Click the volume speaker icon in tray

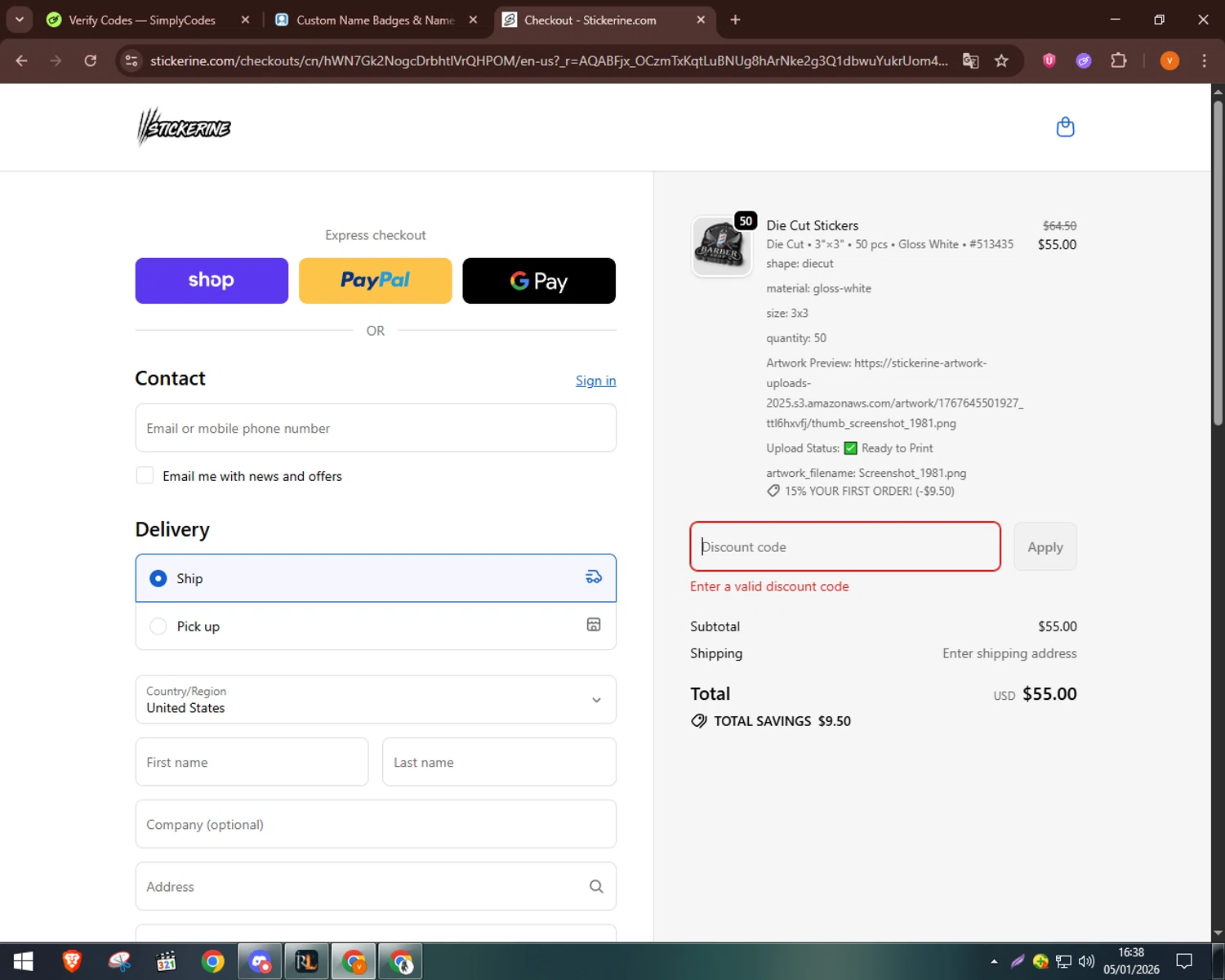point(1086,961)
